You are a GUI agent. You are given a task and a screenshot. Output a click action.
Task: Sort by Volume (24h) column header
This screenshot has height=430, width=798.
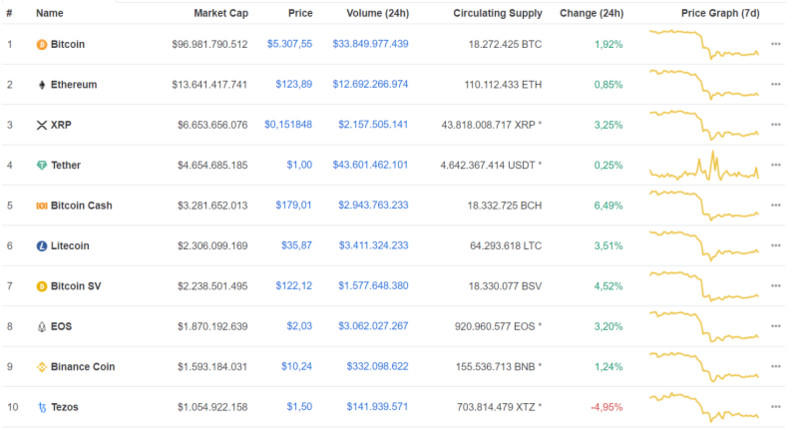[378, 13]
